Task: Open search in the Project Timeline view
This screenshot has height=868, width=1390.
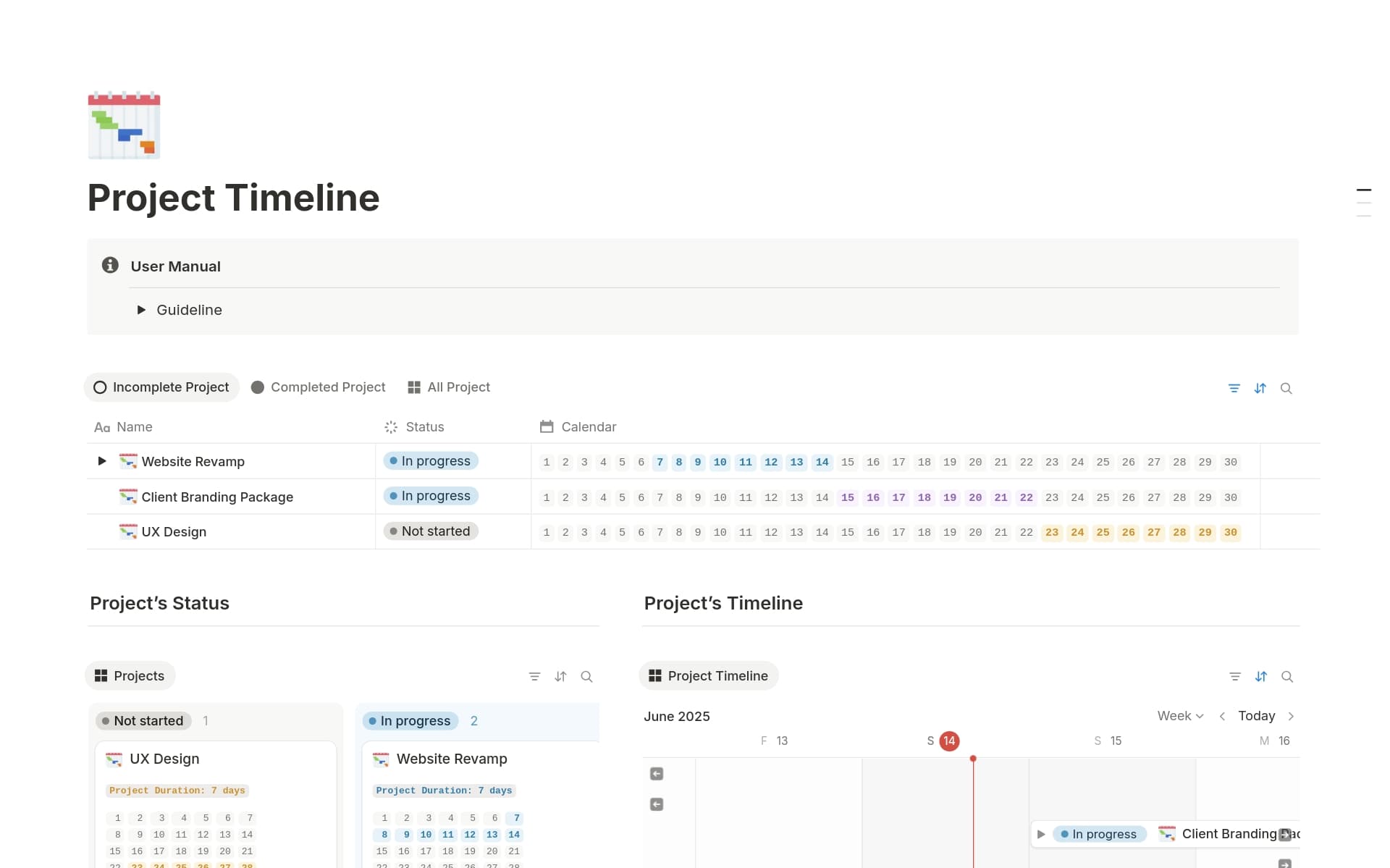Action: (x=1288, y=676)
